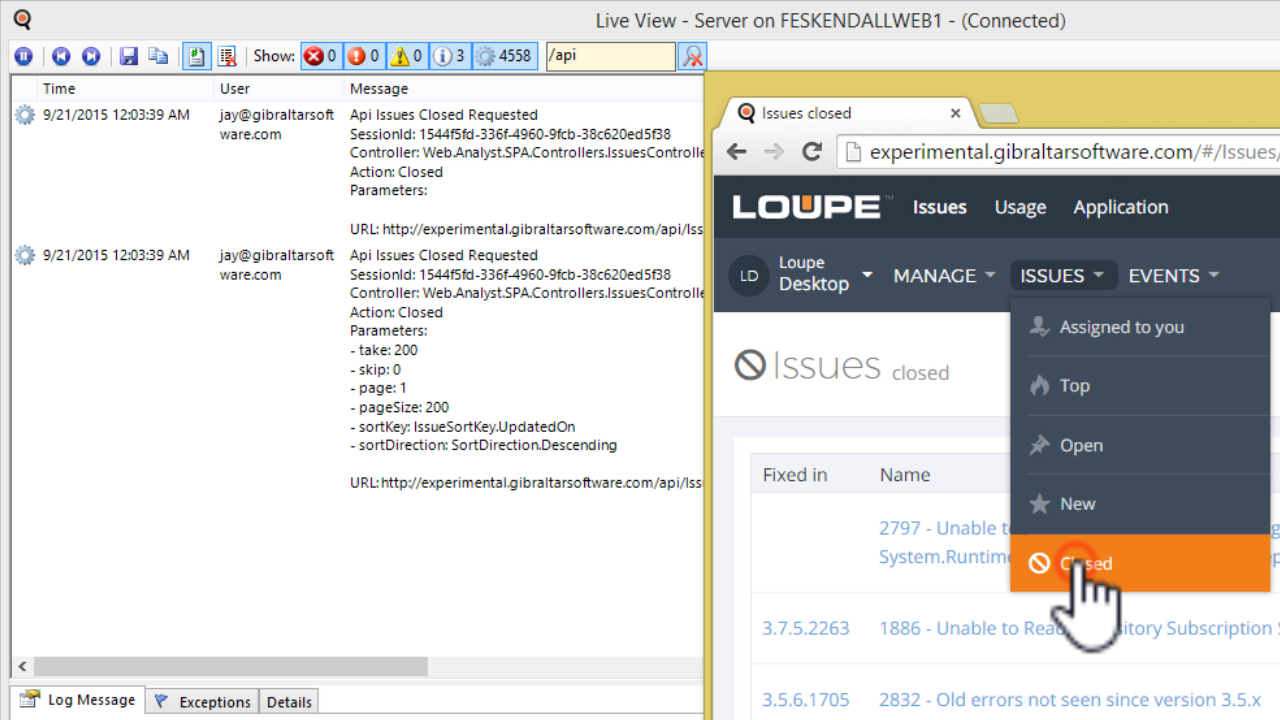Pause the live view stream
Image resolution: width=1280 pixels, height=720 pixels.
(x=24, y=56)
